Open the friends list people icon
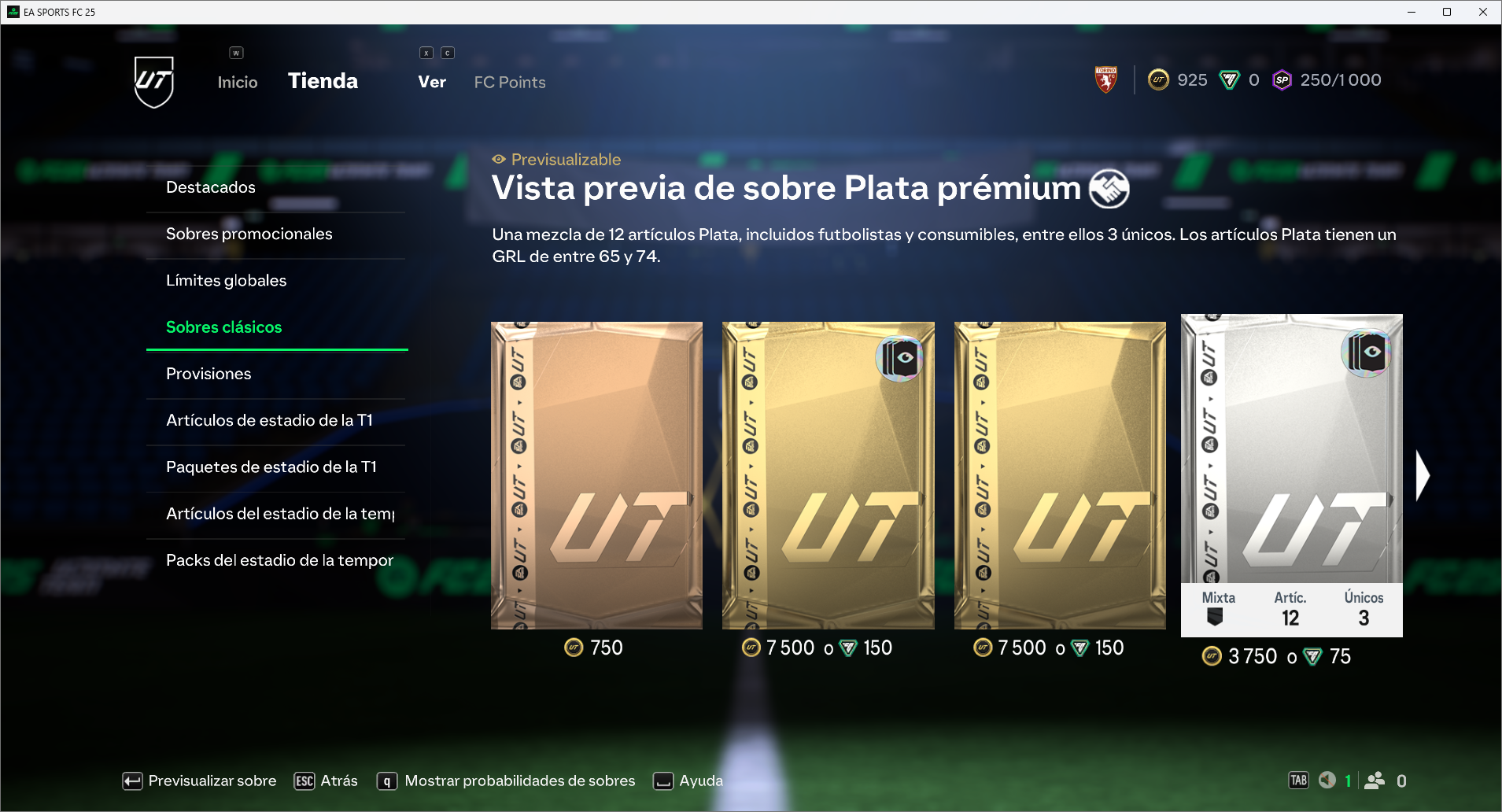 (x=1375, y=780)
